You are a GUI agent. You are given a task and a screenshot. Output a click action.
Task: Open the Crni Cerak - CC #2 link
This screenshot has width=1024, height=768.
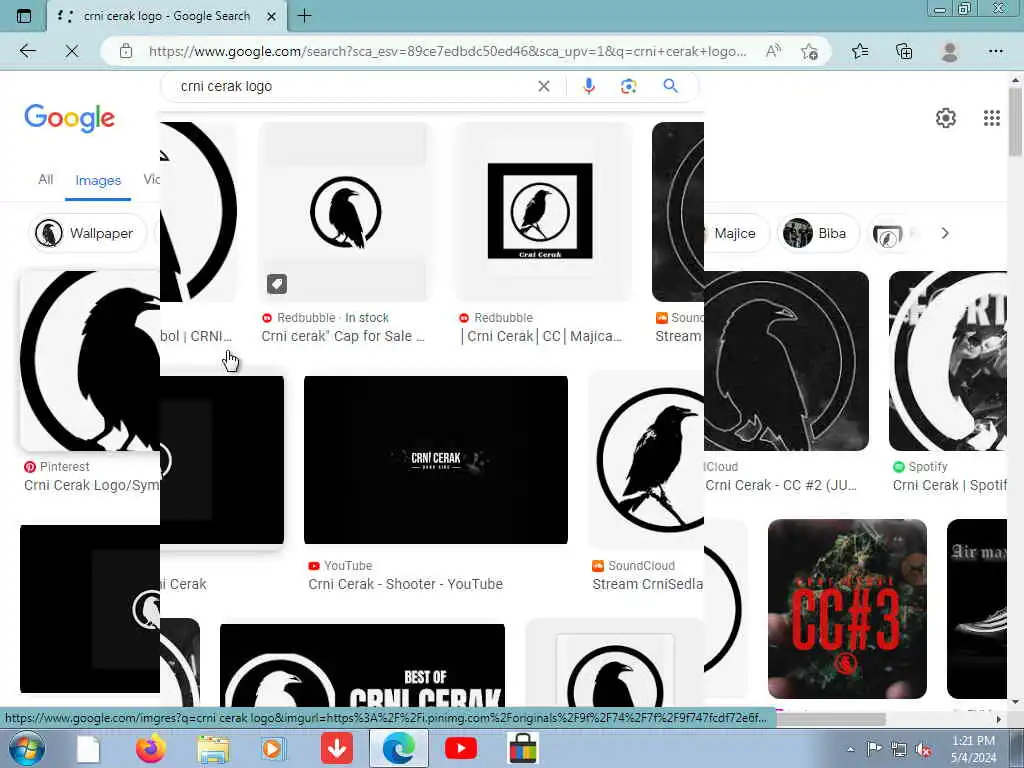(780, 485)
